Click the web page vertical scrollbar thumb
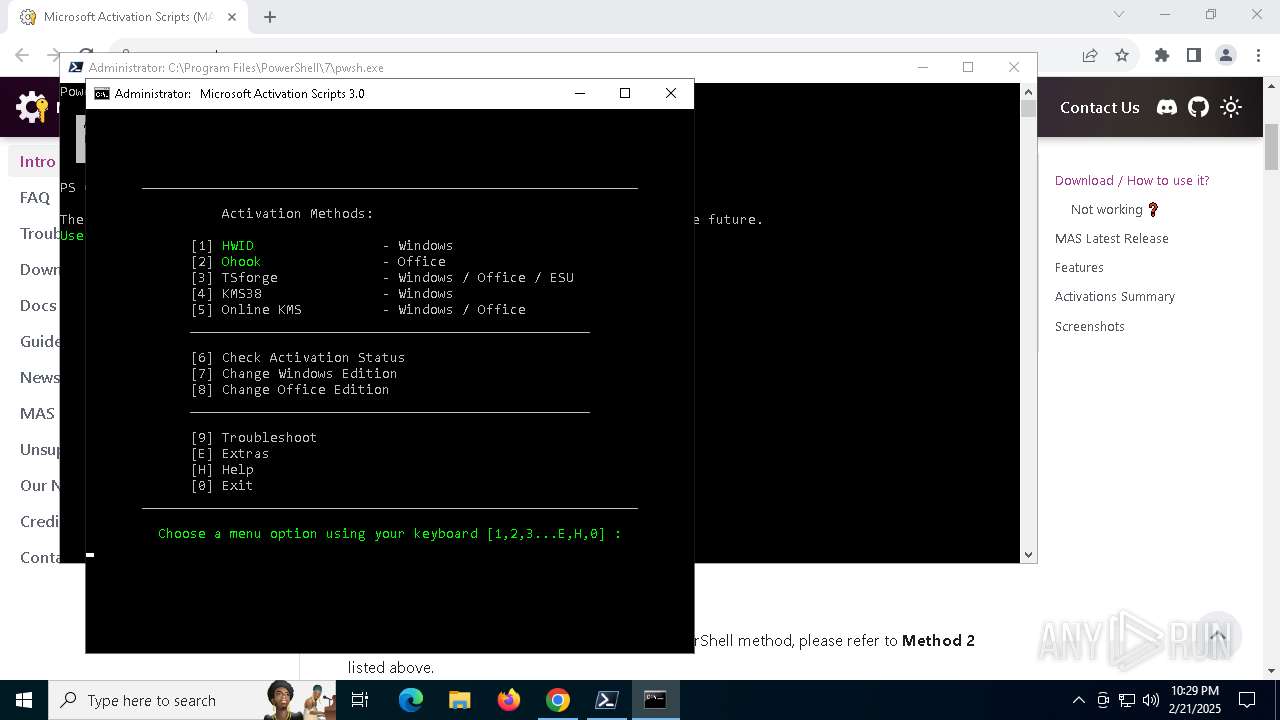This screenshot has height=720, width=1280. pos(1272,147)
